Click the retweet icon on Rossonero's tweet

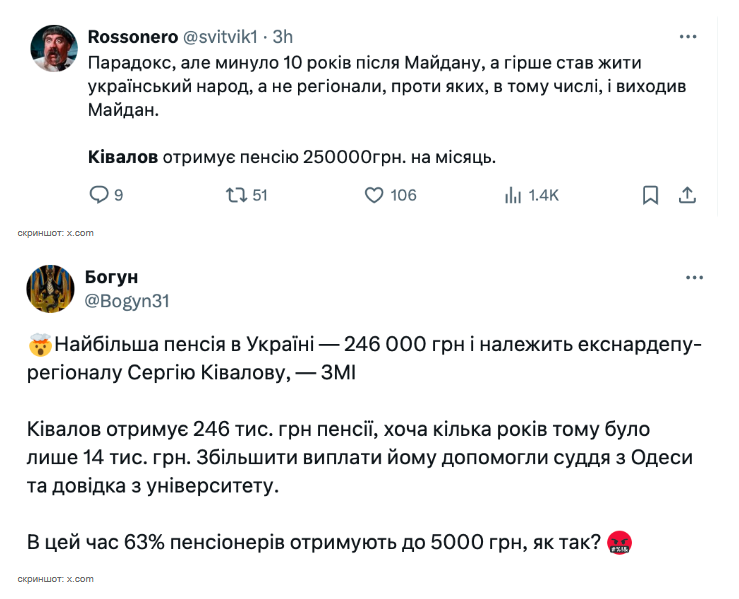[236, 195]
